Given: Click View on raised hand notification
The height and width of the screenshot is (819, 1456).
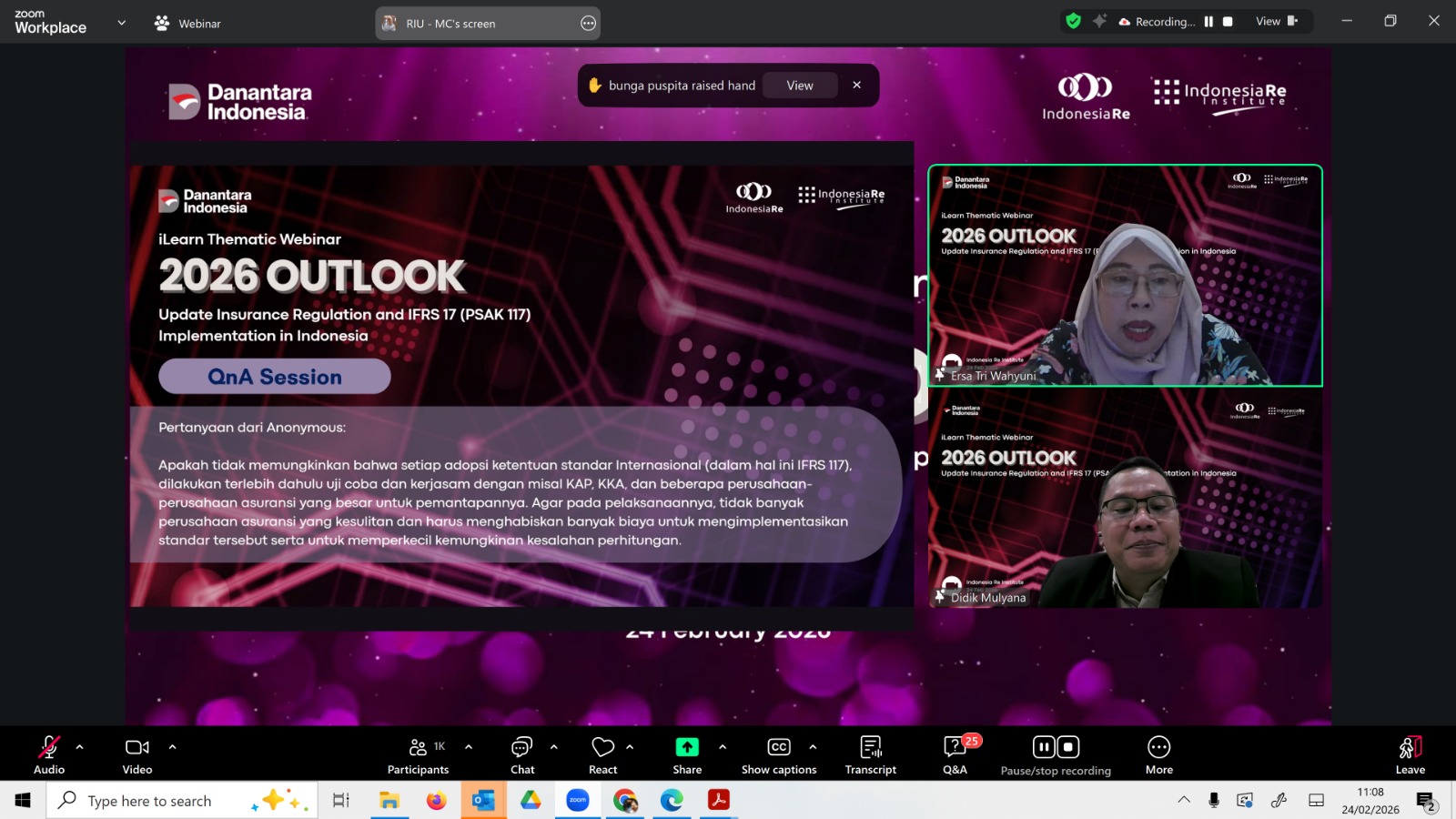Looking at the screenshot, I should click(x=800, y=86).
